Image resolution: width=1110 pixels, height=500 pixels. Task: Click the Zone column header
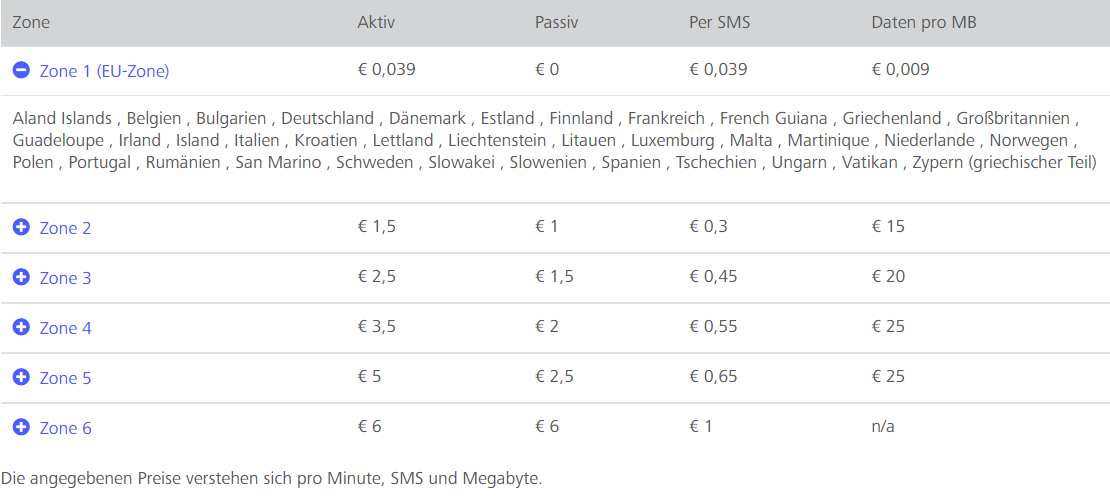pos(31,22)
